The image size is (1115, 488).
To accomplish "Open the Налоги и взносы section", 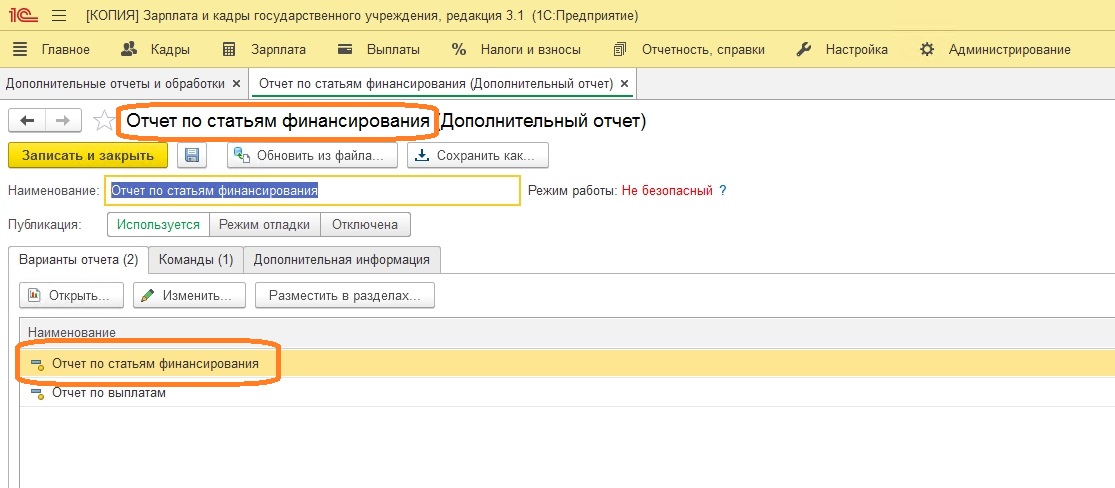I will click(x=516, y=50).
